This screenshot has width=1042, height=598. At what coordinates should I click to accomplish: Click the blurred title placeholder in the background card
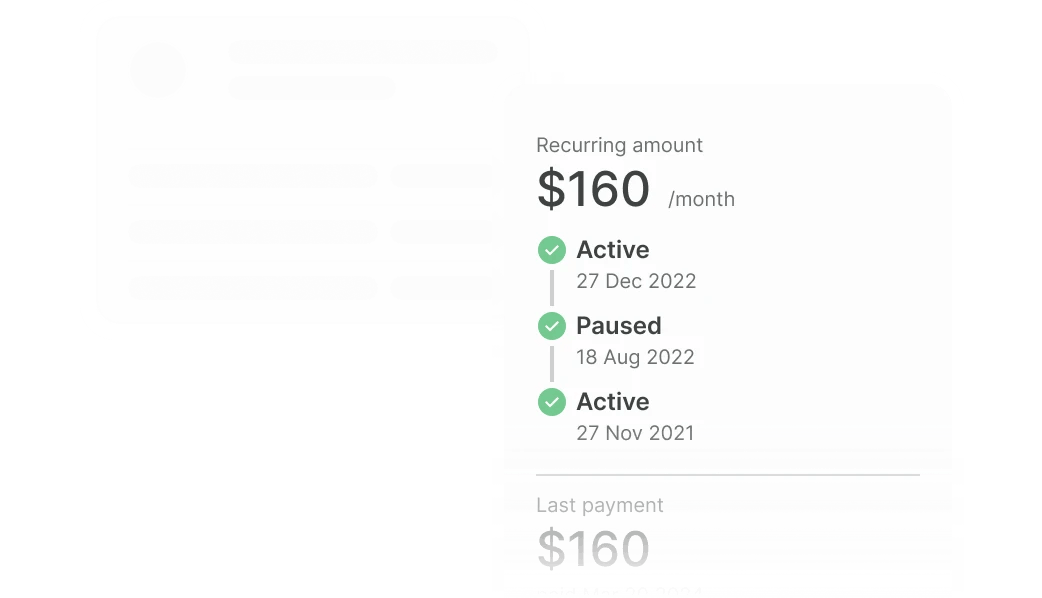coord(365,53)
